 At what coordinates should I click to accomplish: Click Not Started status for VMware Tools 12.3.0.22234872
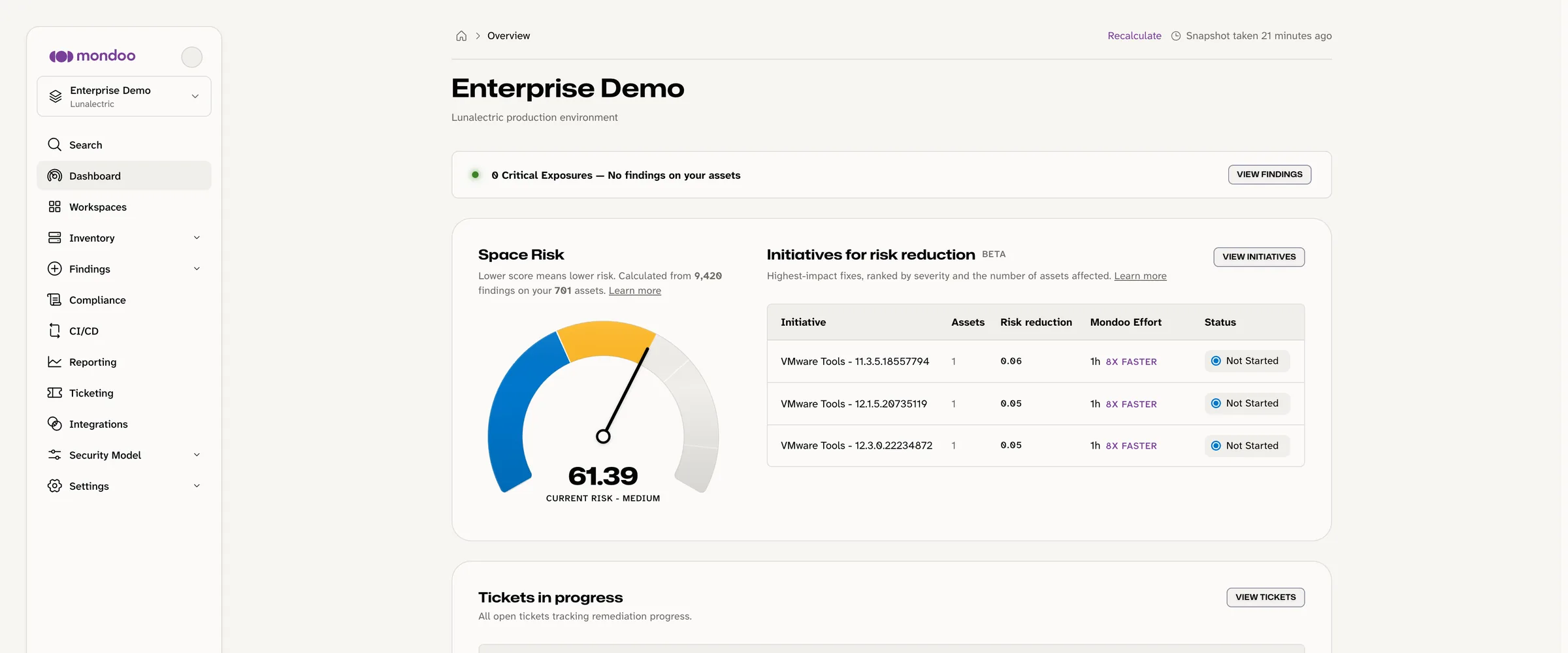pos(1247,446)
